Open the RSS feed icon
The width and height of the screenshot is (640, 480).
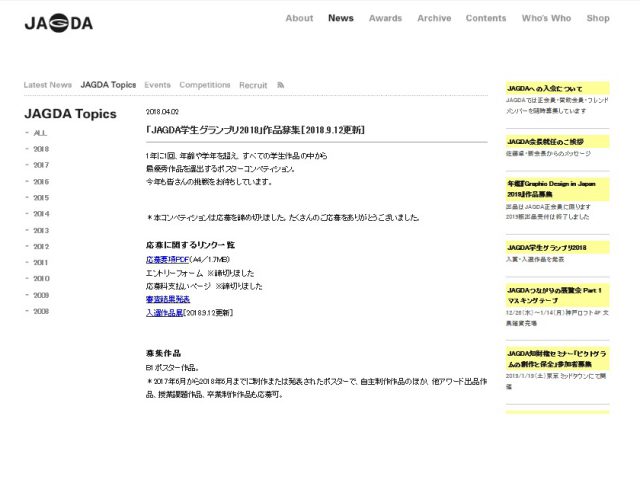[280, 85]
